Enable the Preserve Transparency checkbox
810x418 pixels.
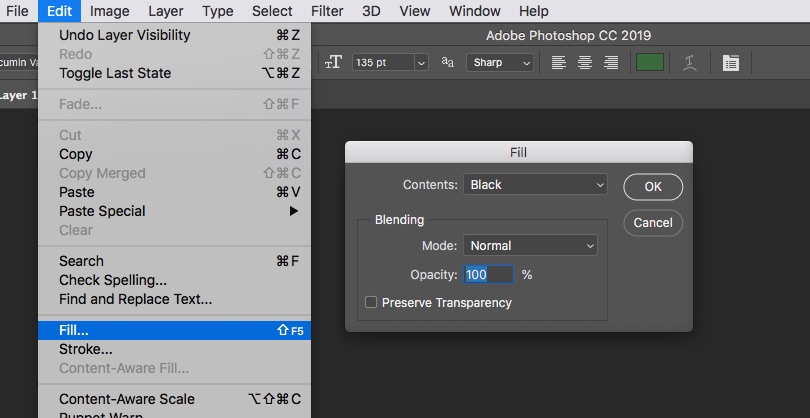pos(372,302)
